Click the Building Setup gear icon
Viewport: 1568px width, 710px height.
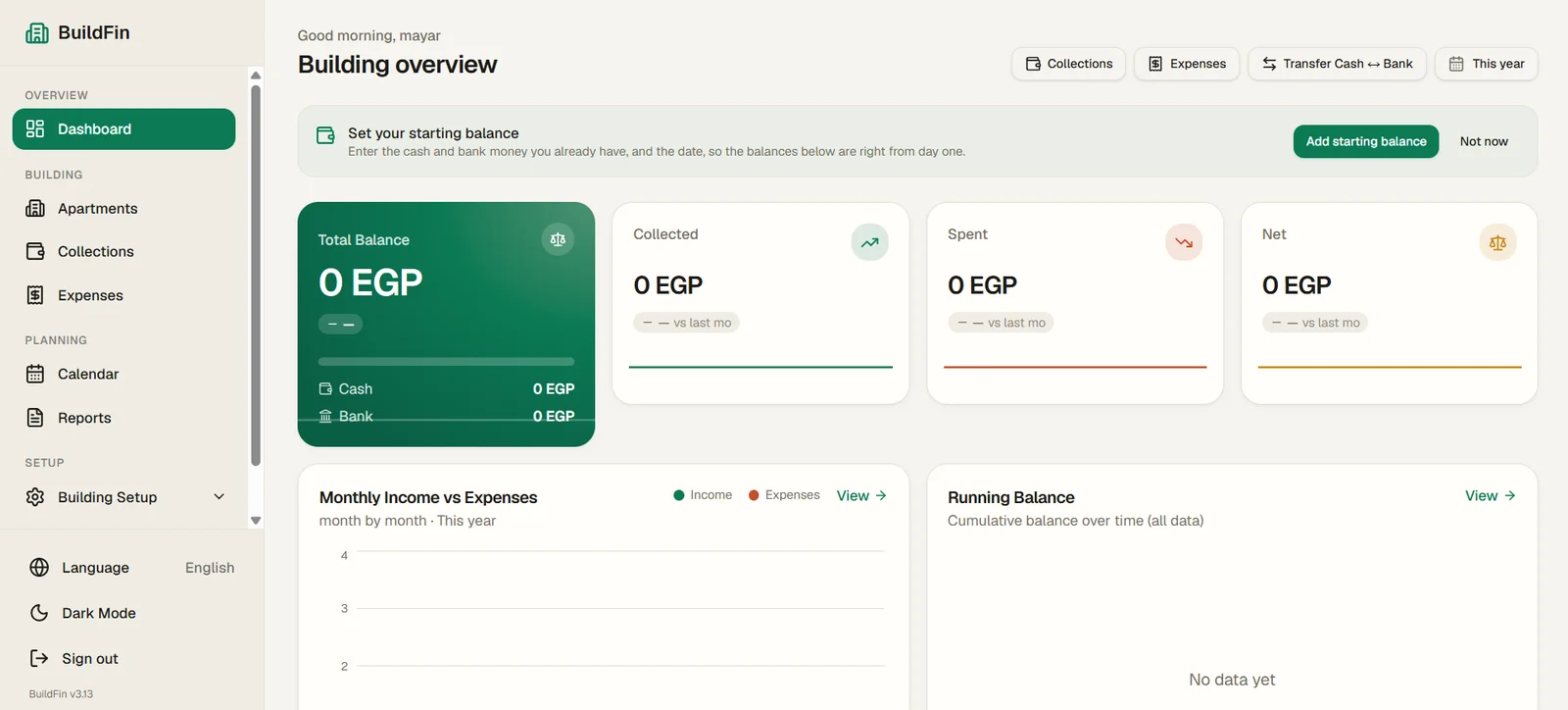pos(35,497)
